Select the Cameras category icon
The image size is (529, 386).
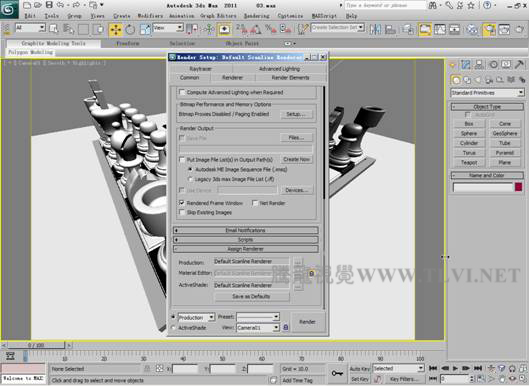tap(489, 80)
